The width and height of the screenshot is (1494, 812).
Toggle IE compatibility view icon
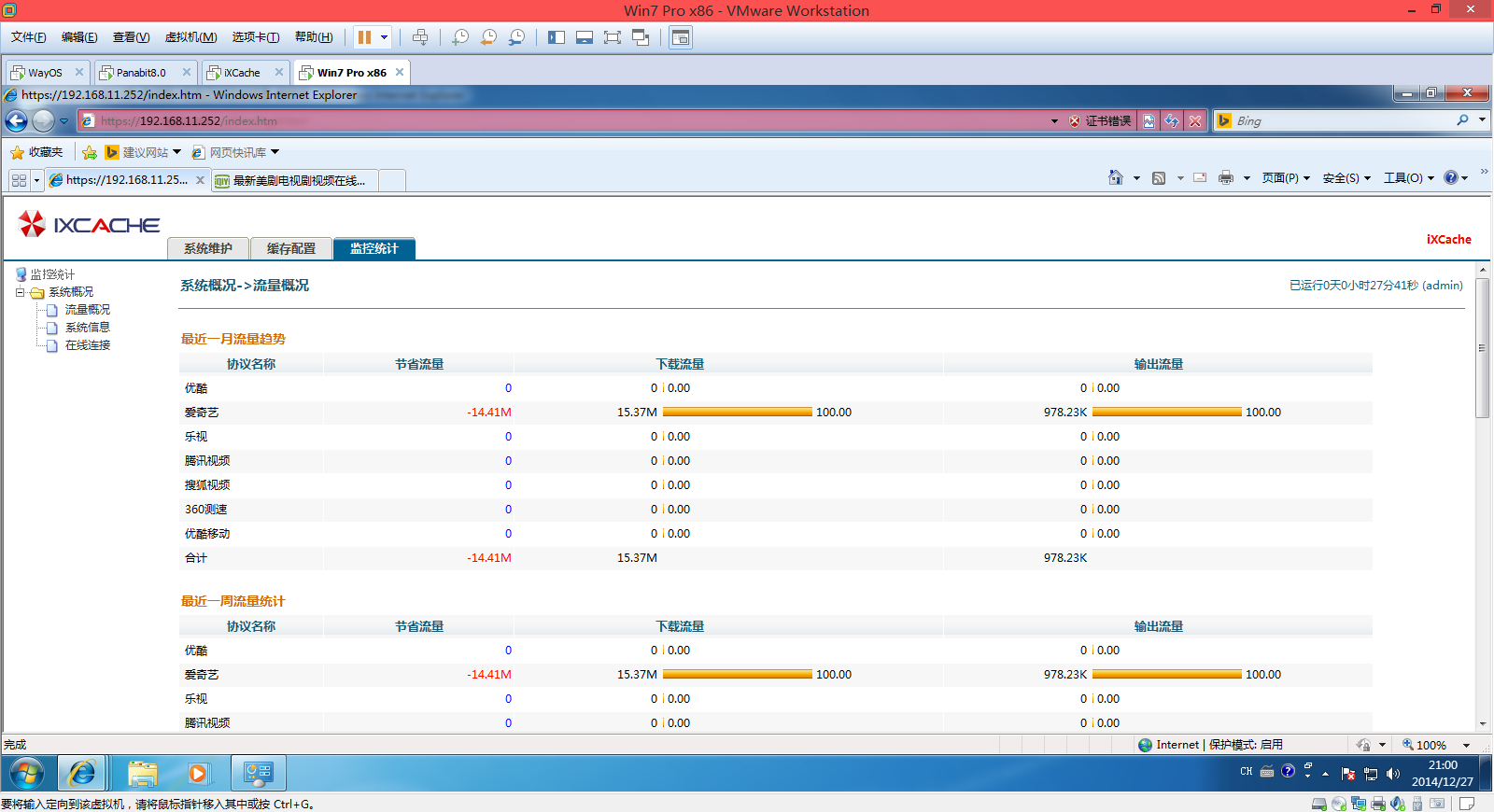tap(1149, 121)
